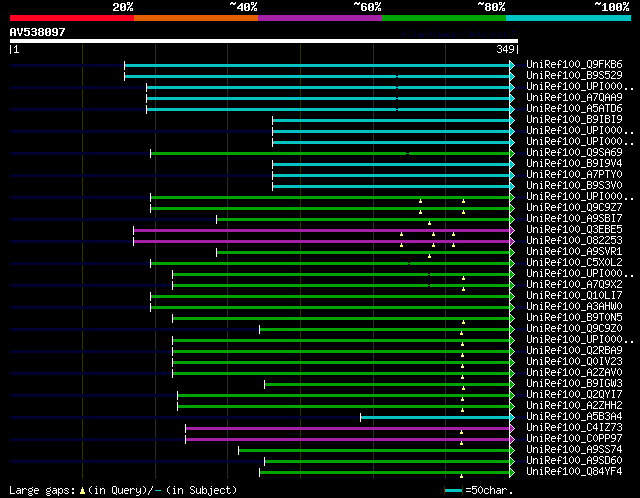Choose the UniRef100_B9I9V4 entry
The width and height of the screenshot is (640, 498).
coord(574,163)
